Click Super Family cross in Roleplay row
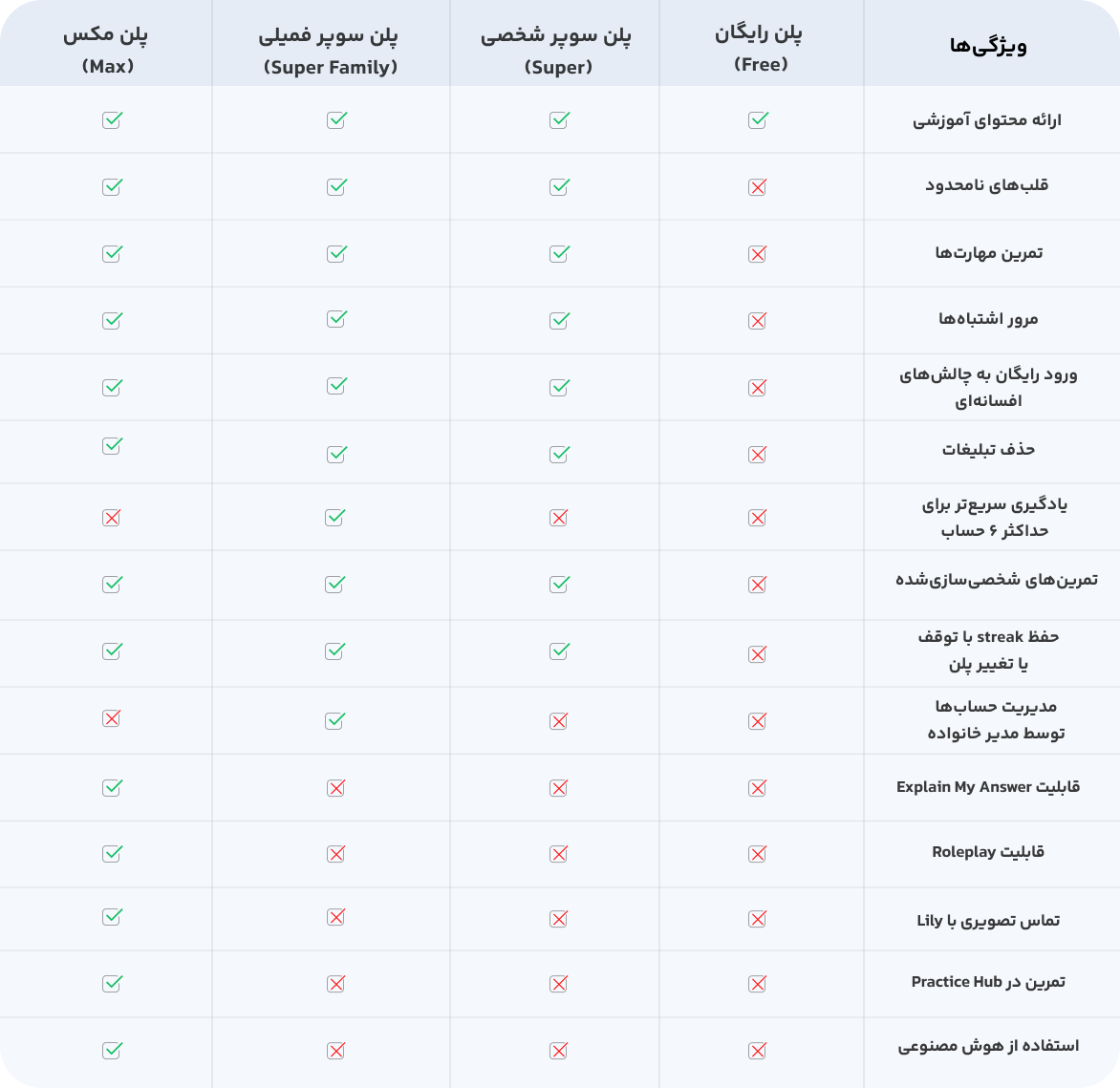The image size is (1120, 1088). pos(335,854)
